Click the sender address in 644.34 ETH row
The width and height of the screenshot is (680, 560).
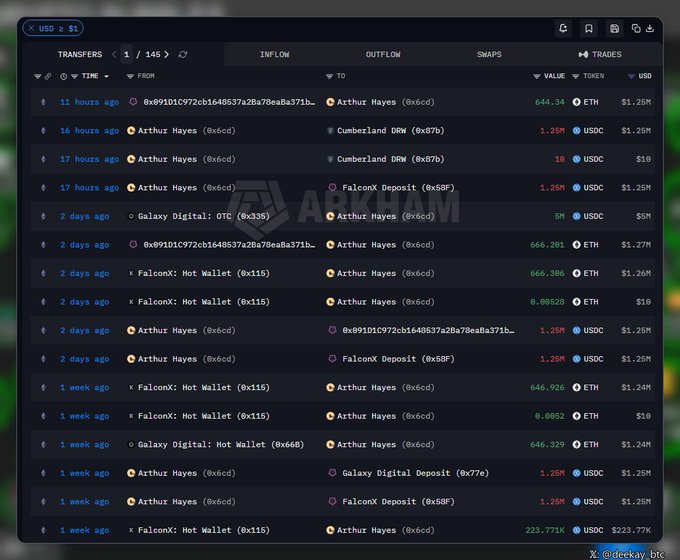[x=229, y=102]
